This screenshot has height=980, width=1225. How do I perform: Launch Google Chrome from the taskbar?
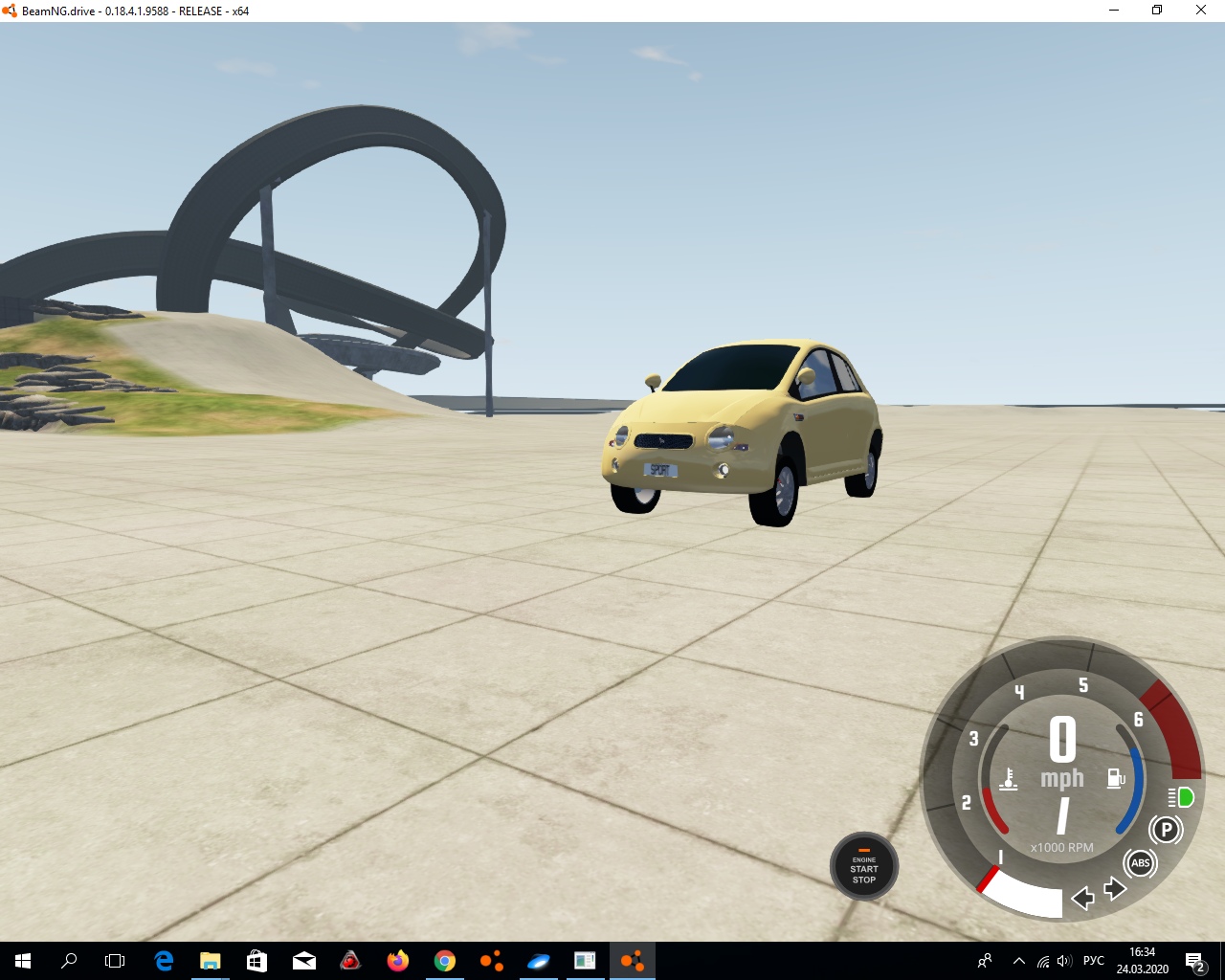(444, 961)
